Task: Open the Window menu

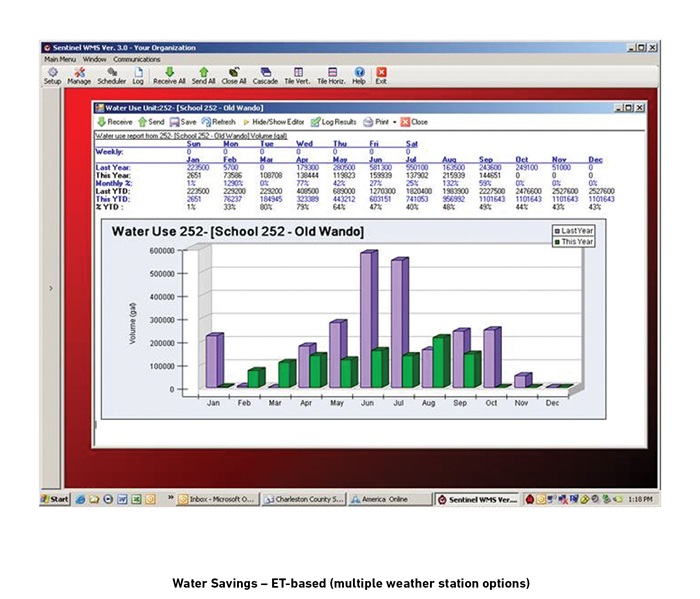Action: pyautogui.click(x=94, y=59)
